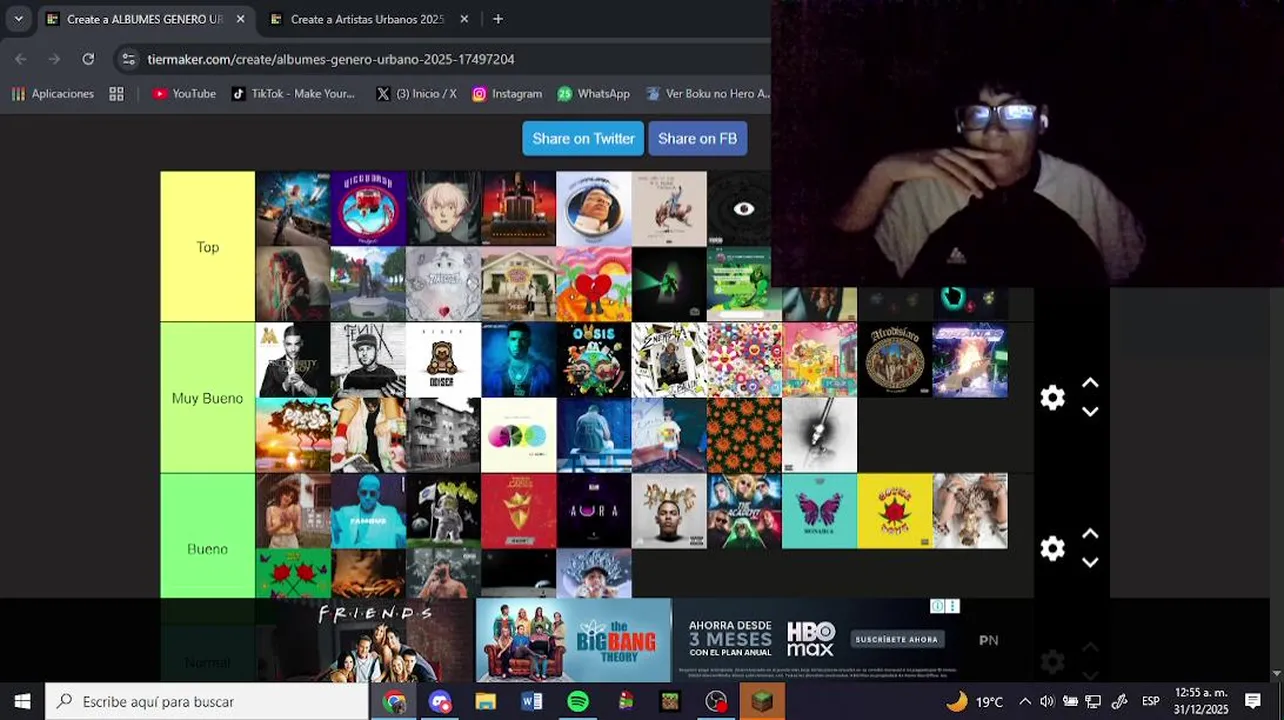This screenshot has height=720, width=1284.
Task: Open settings gear for Bueno row
Action: tap(1052, 548)
